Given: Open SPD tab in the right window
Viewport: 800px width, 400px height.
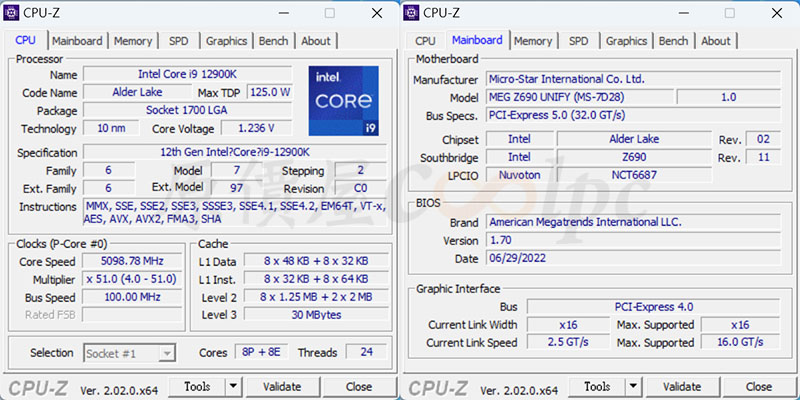Looking at the screenshot, I should coord(579,41).
